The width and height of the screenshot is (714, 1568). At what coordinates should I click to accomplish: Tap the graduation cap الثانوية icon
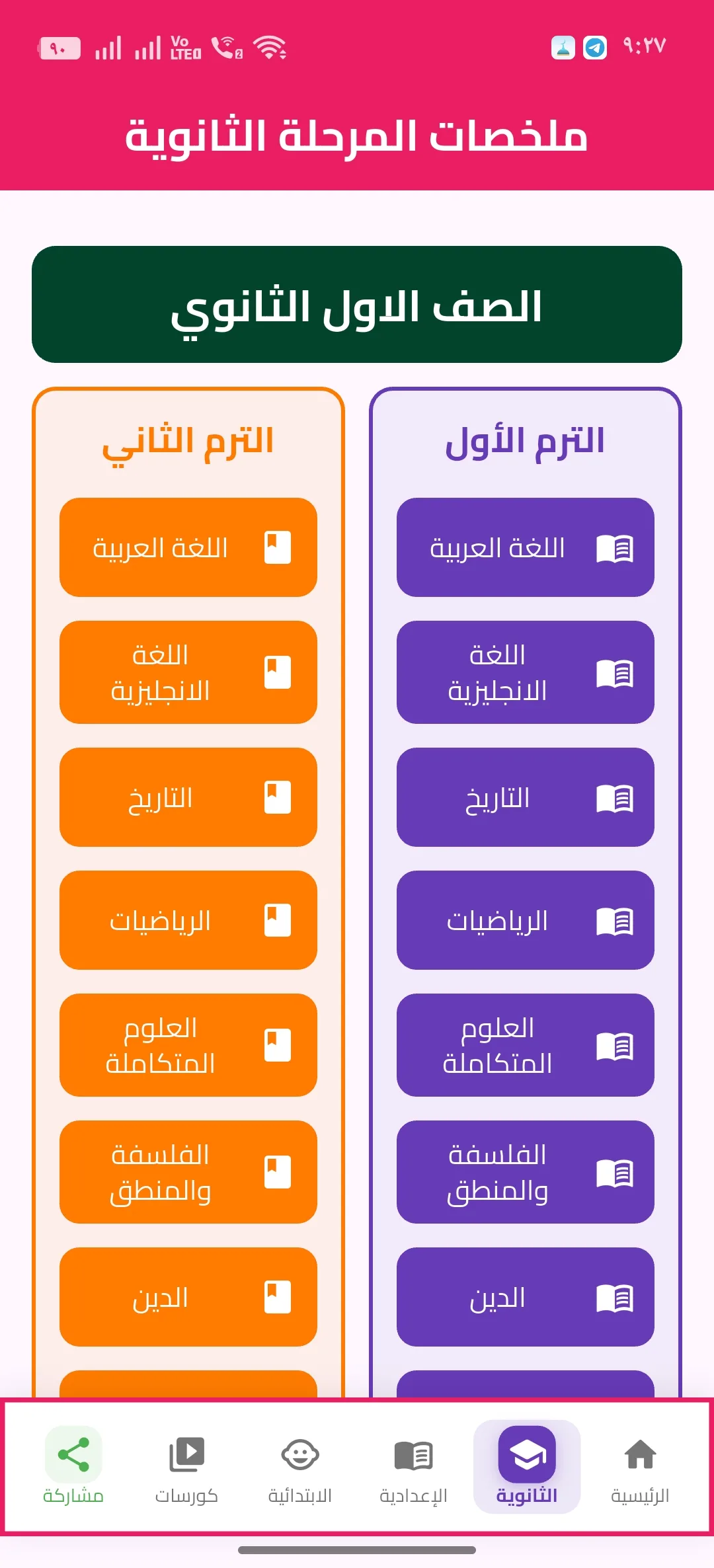pos(527,1454)
